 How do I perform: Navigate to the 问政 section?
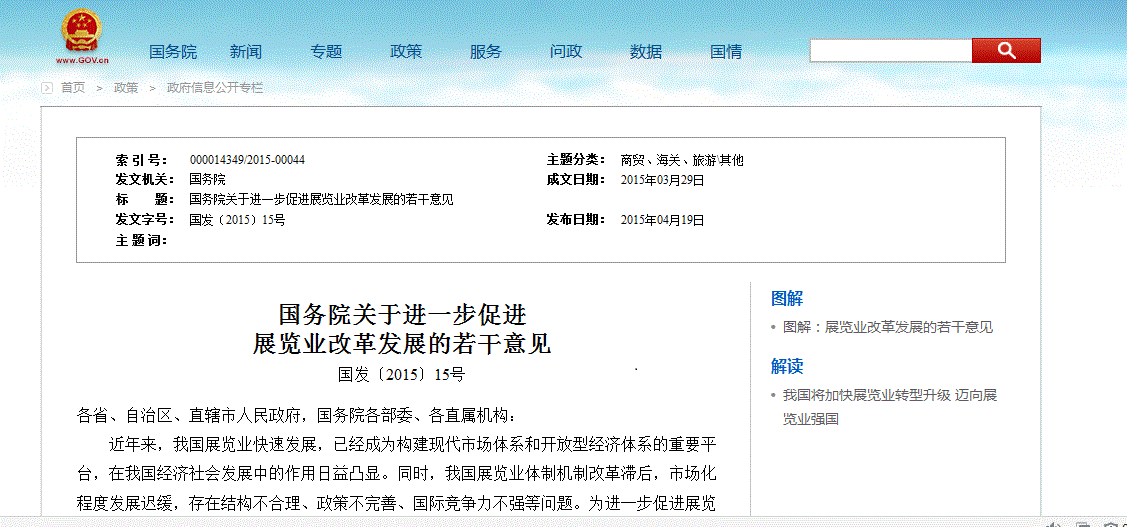[566, 52]
